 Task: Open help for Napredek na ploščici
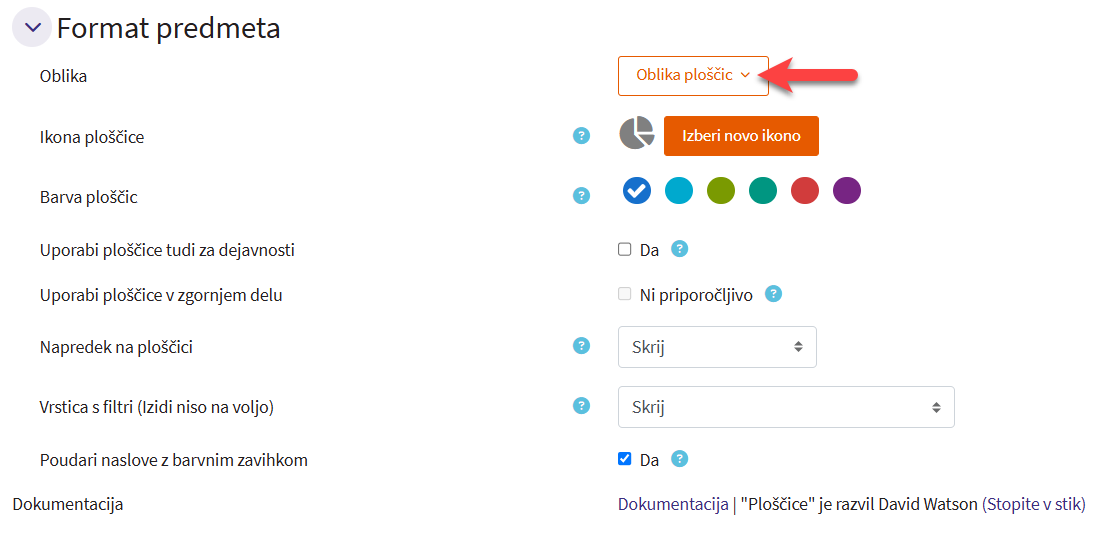[581, 346]
